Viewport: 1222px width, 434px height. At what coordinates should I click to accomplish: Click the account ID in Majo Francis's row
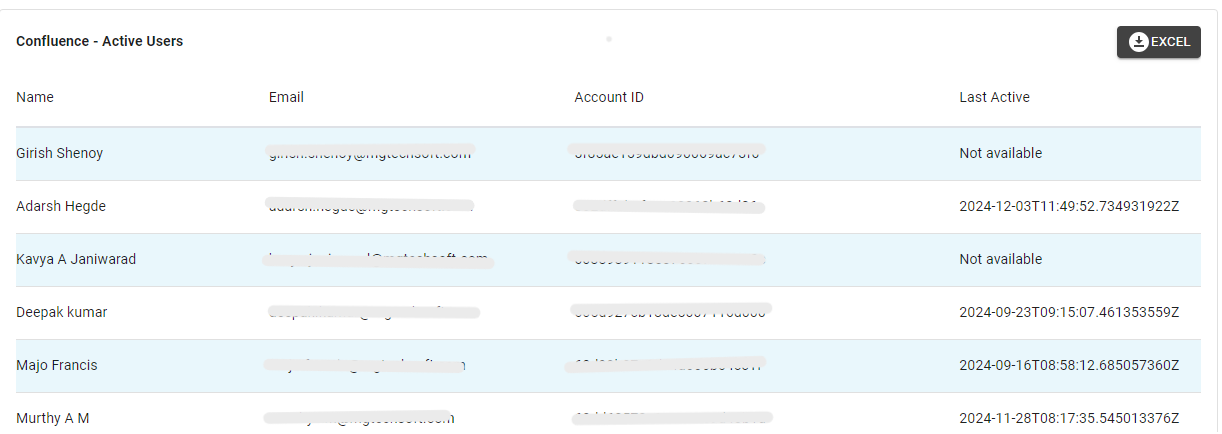pos(667,364)
